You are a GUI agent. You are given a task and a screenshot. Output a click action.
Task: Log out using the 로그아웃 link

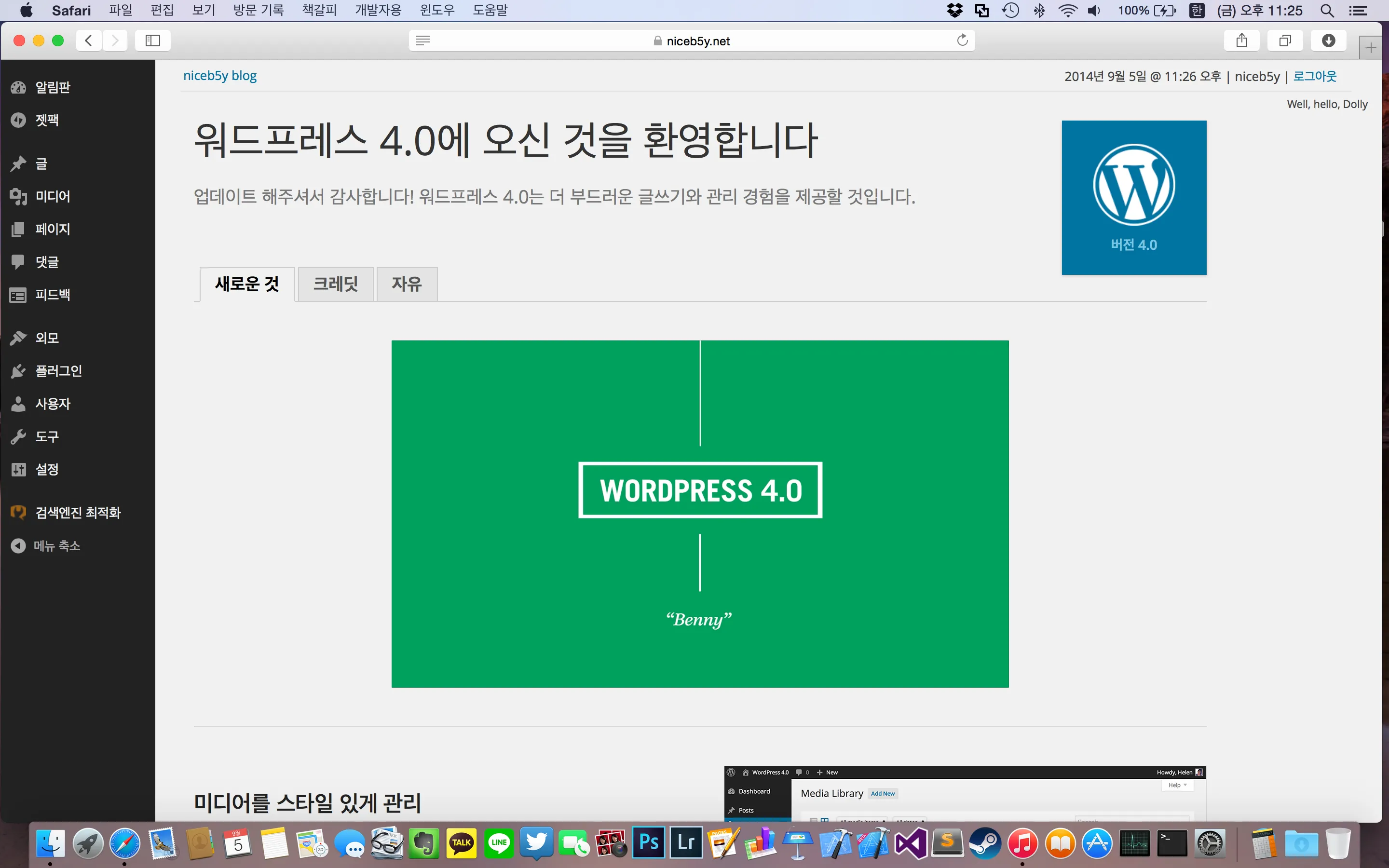1315,76
